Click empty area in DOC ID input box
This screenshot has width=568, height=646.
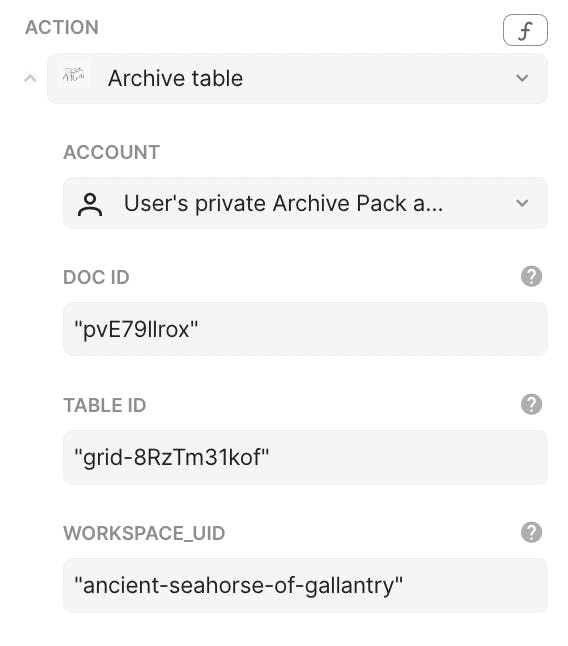[371, 329]
